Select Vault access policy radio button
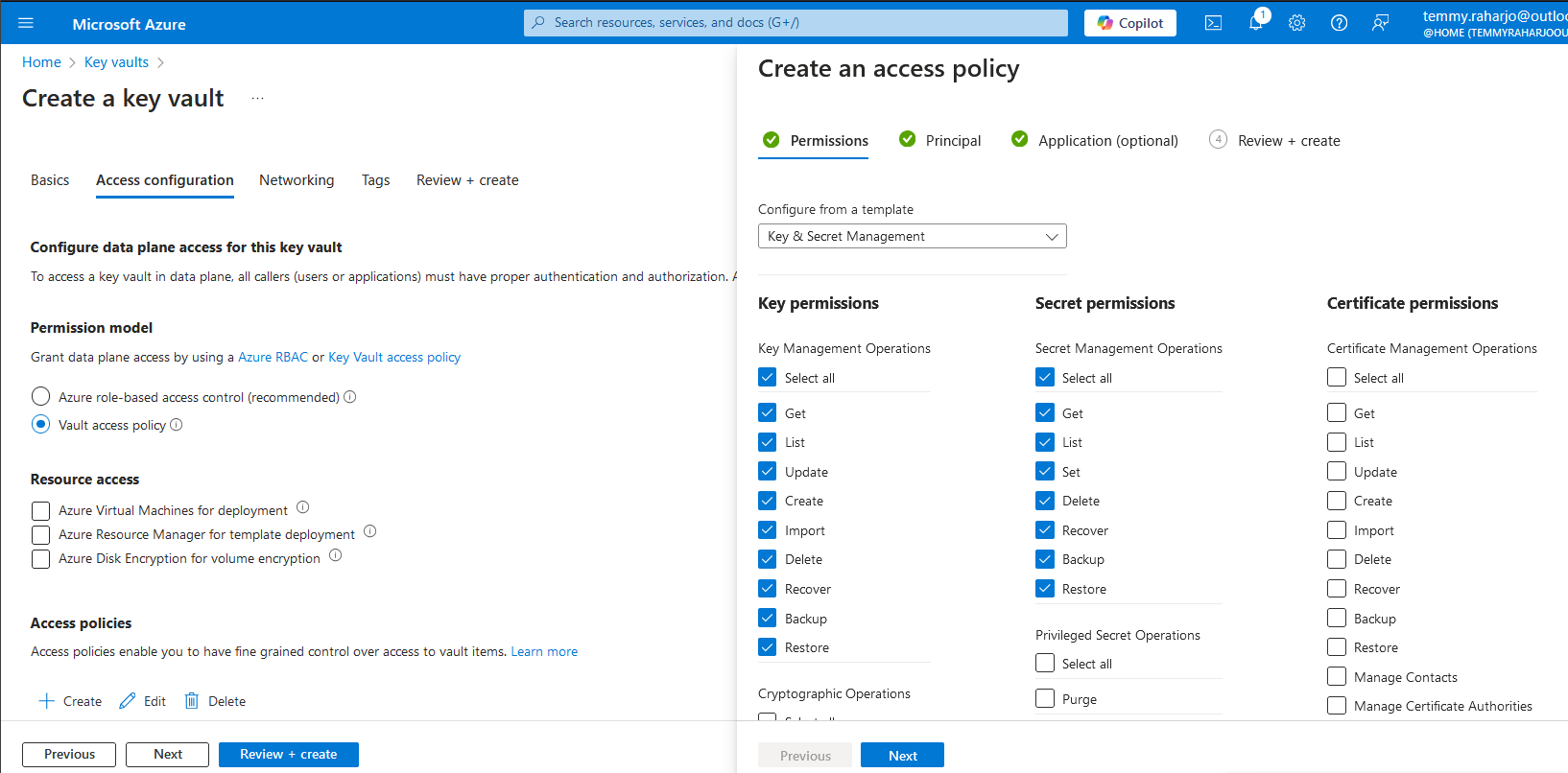The image size is (1568, 773). click(40, 424)
